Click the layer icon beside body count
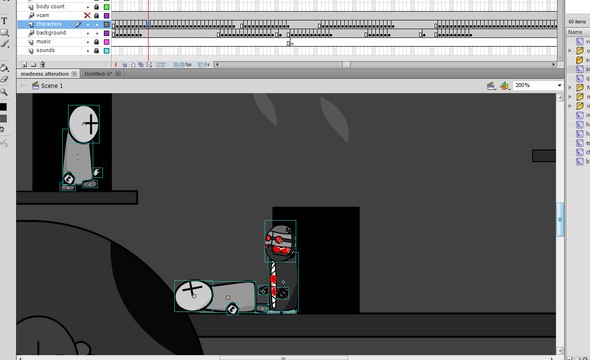590x360 pixels. (x=31, y=7)
